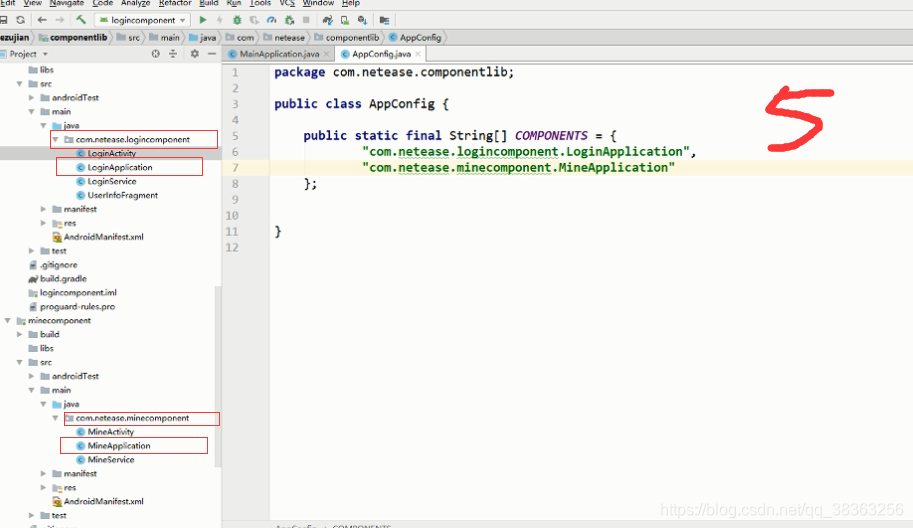
Task: Select LoginApplication class in project tree
Action: [x=119, y=167]
